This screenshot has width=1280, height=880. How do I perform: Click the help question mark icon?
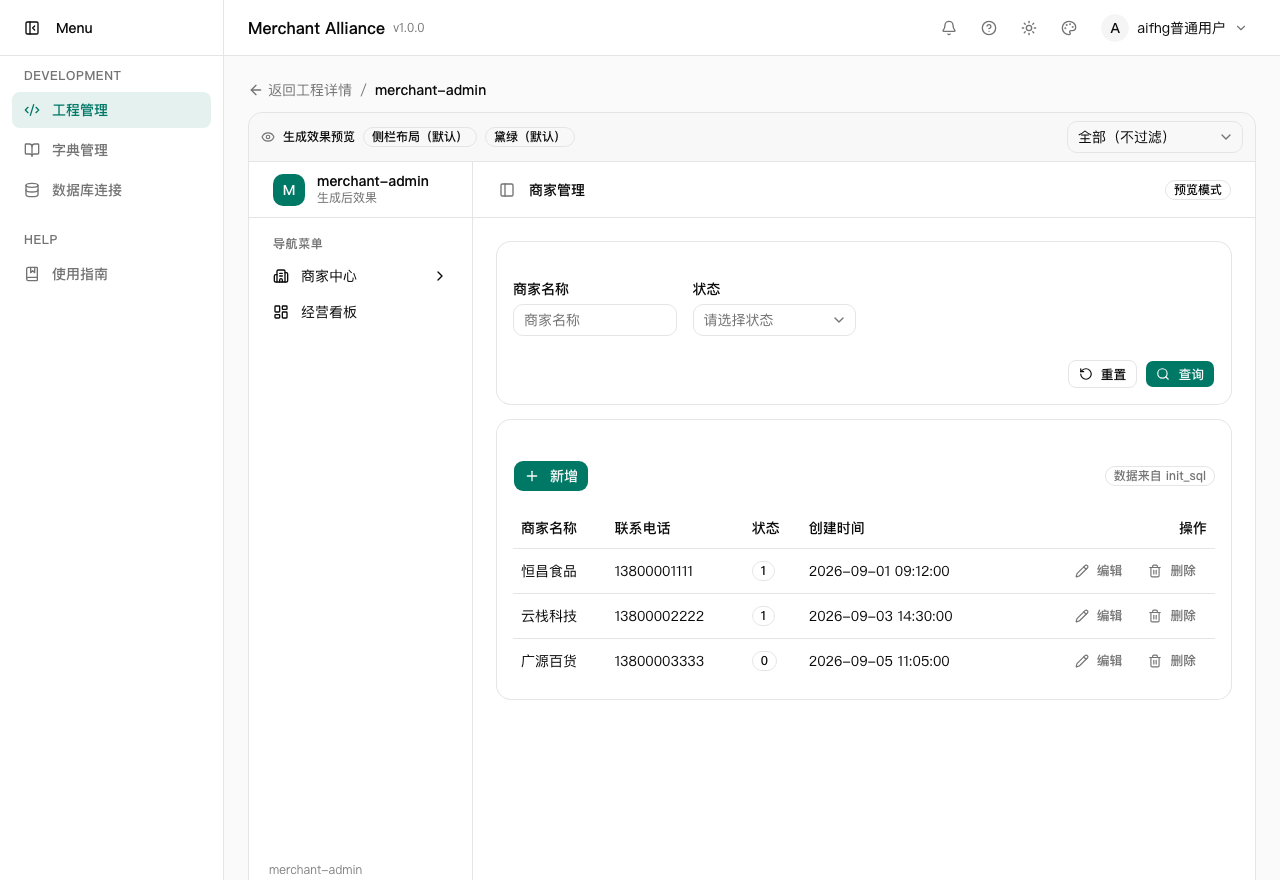tap(989, 28)
